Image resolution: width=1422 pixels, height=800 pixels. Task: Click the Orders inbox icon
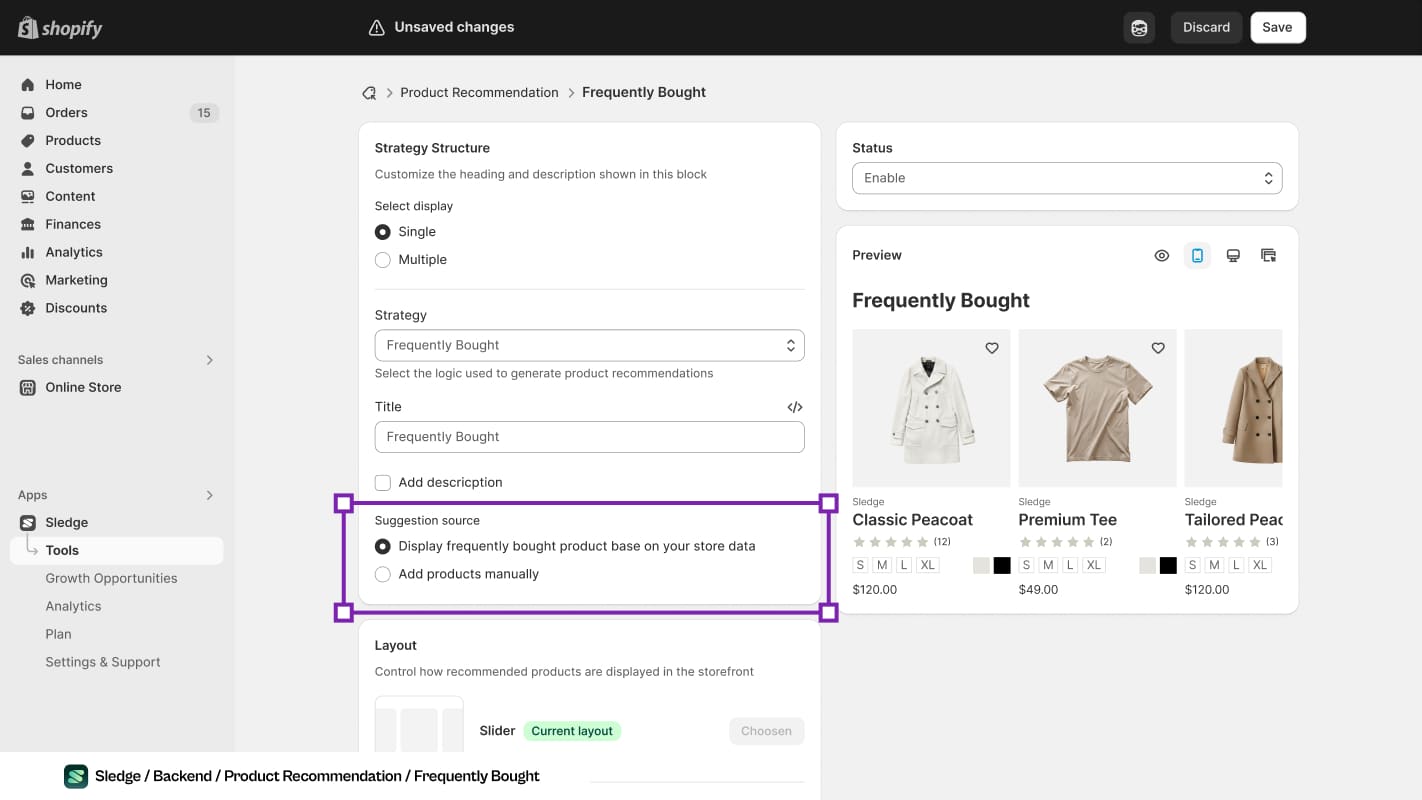click(28, 113)
